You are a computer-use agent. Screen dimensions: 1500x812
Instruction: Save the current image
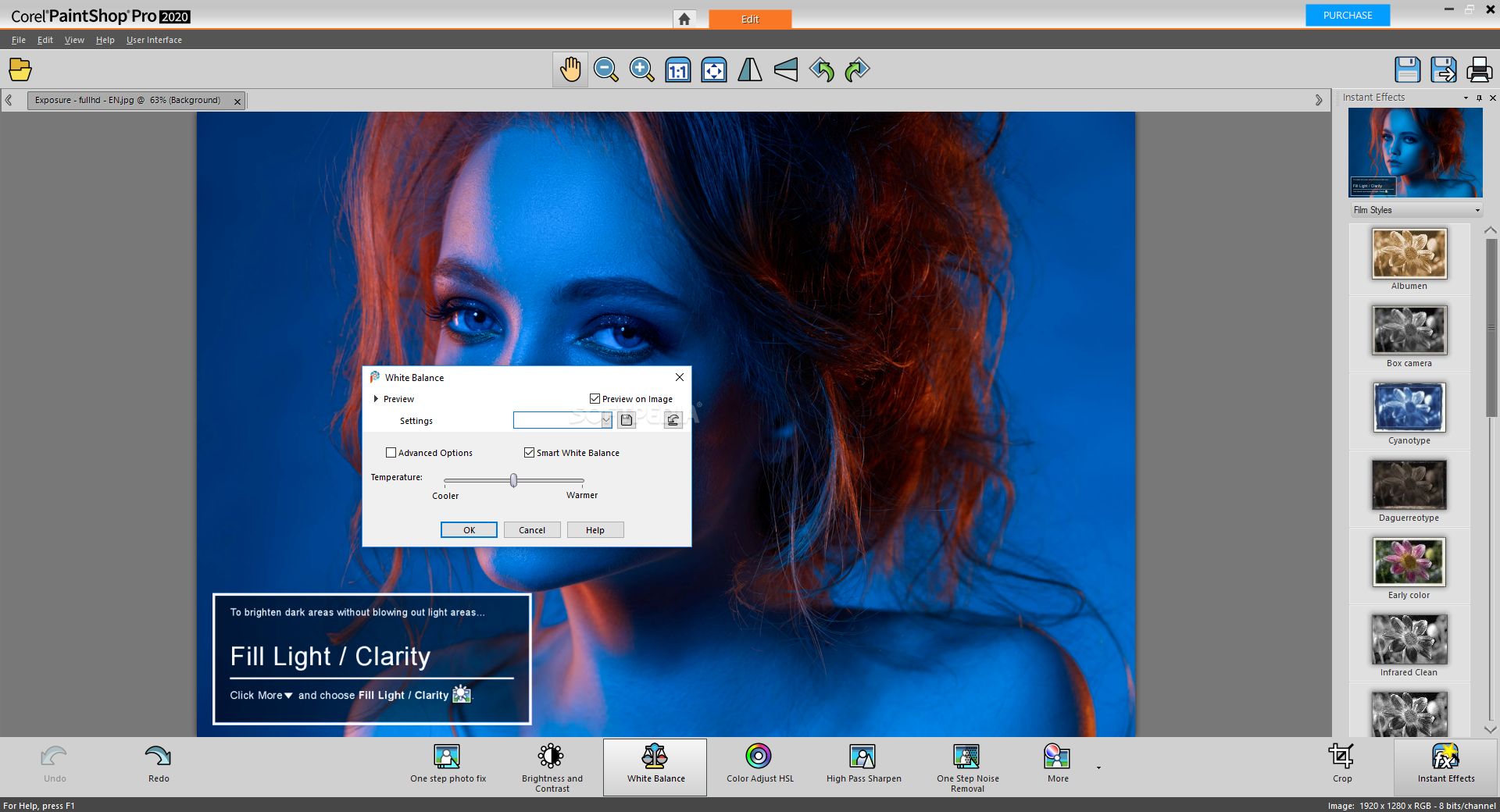pyautogui.click(x=1407, y=69)
